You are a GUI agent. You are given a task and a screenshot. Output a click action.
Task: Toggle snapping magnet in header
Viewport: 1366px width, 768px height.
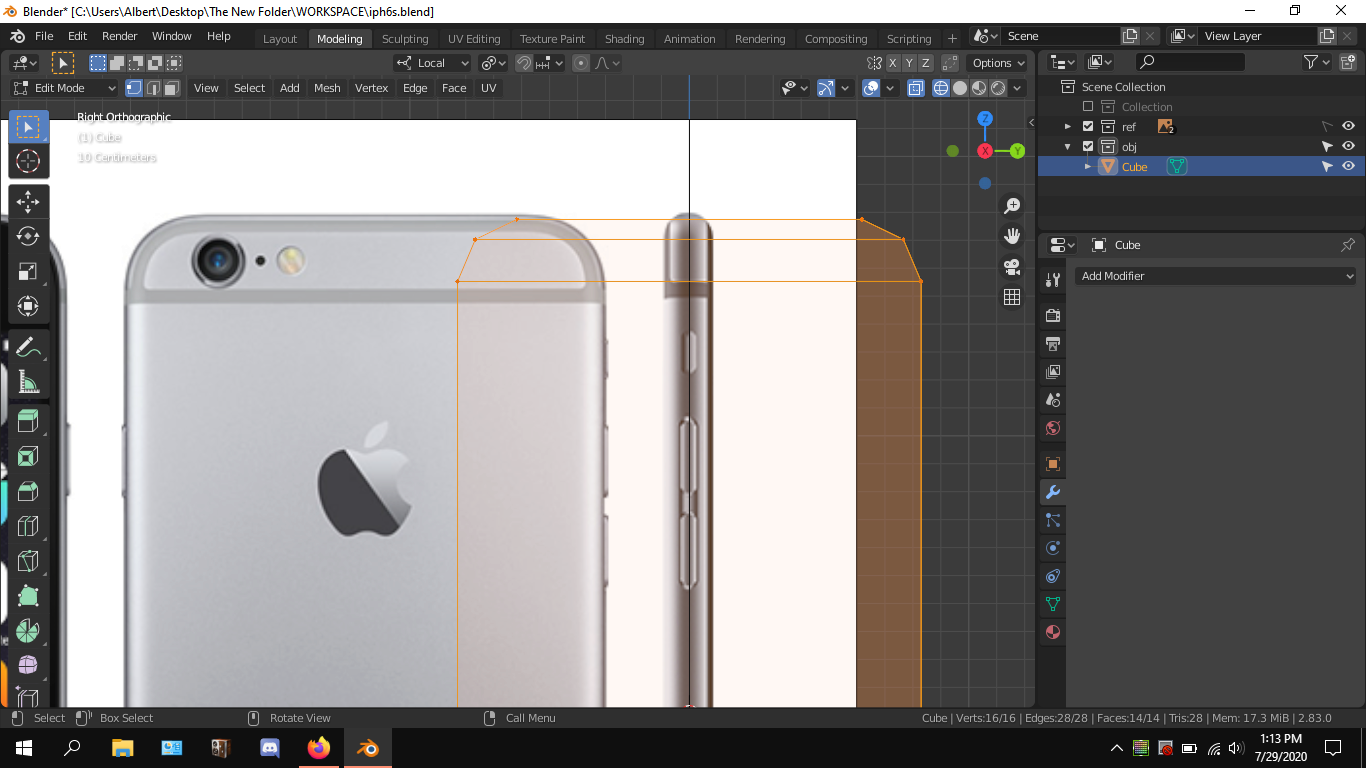tap(524, 63)
